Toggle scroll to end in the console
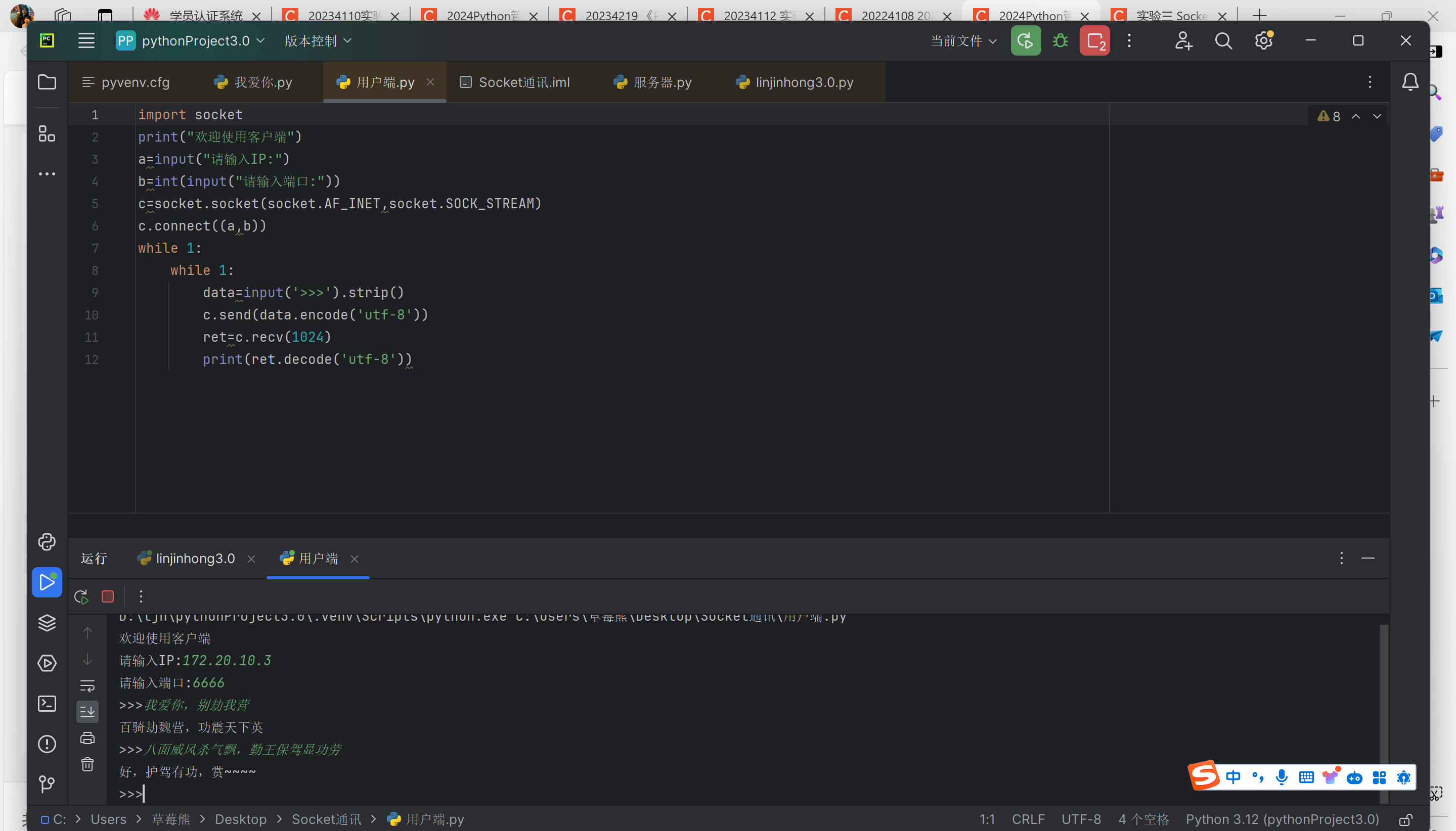 click(x=87, y=712)
